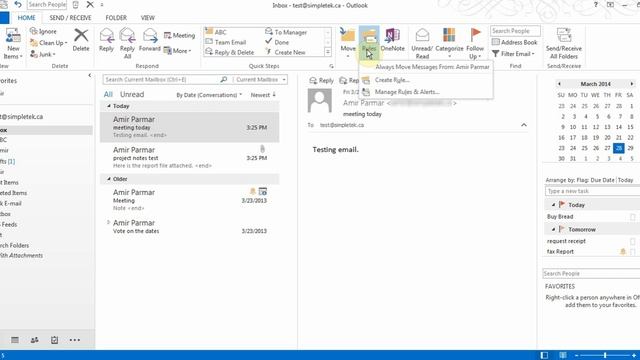Reply with a Meeting
640x360 pixels.
coord(179,36)
